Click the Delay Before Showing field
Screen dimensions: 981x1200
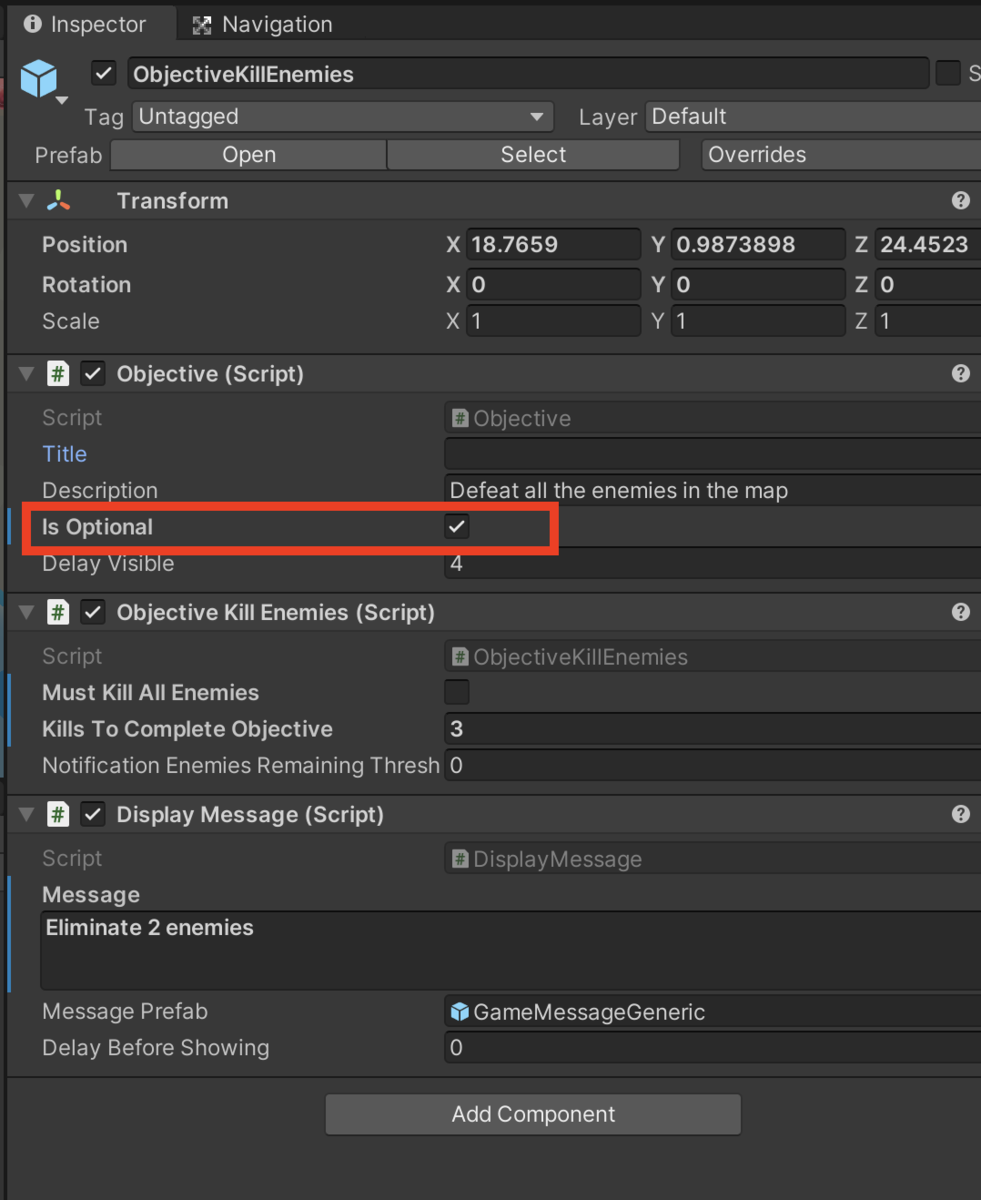coord(712,1048)
